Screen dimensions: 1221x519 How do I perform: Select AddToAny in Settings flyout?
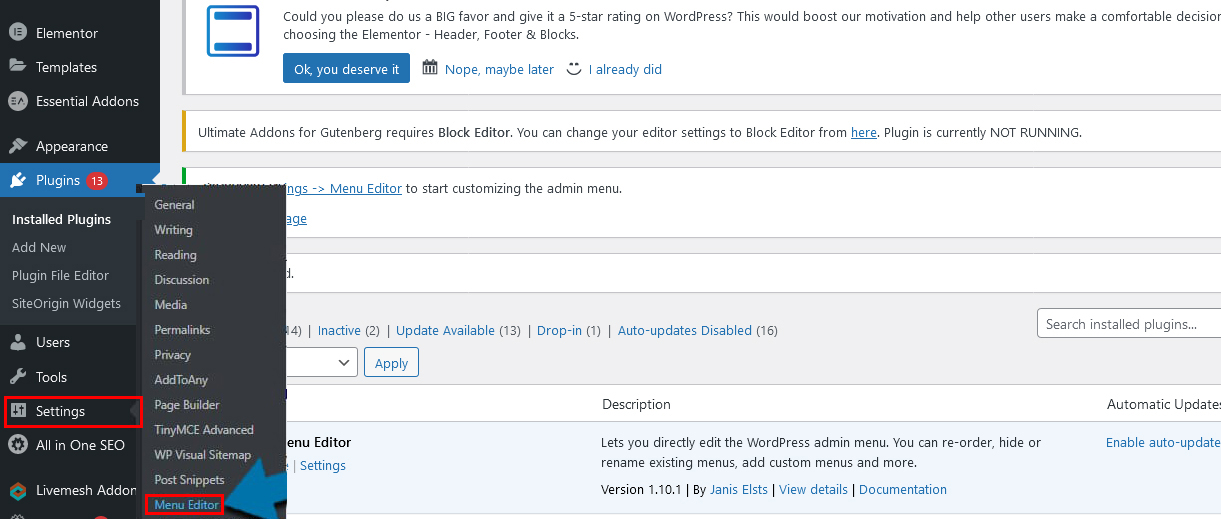coord(181,379)
